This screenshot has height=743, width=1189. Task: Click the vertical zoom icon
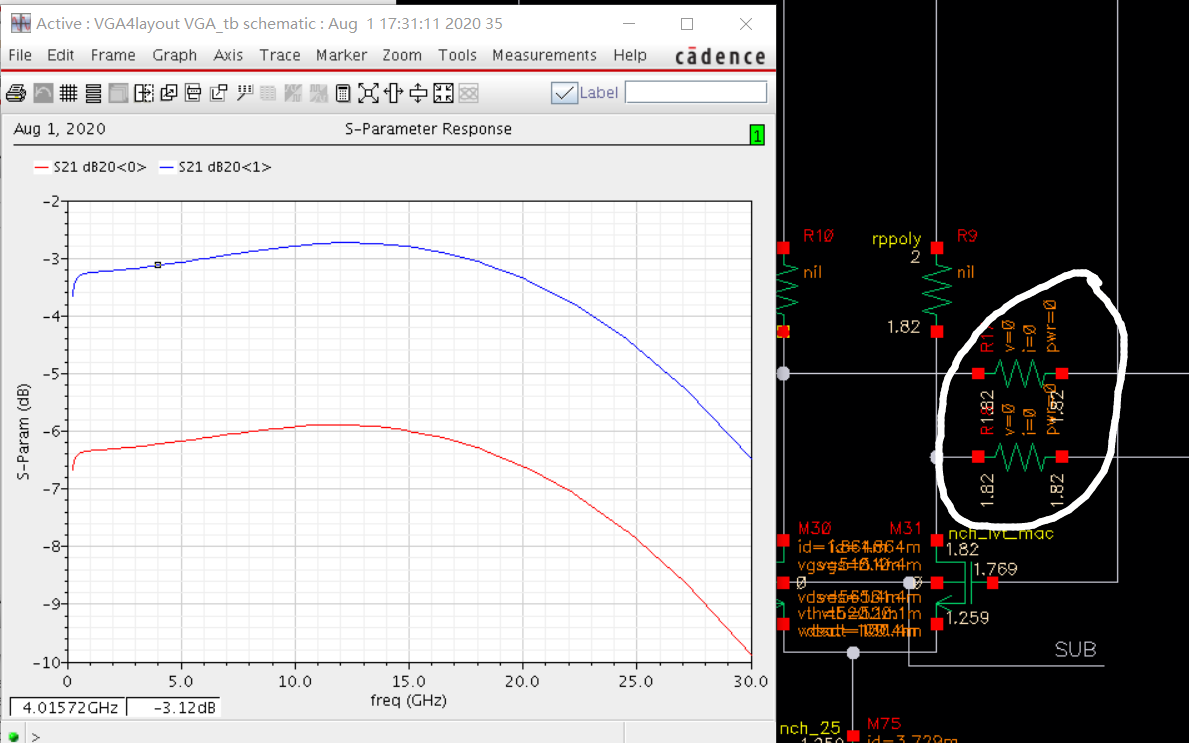(x=419, y=93)
